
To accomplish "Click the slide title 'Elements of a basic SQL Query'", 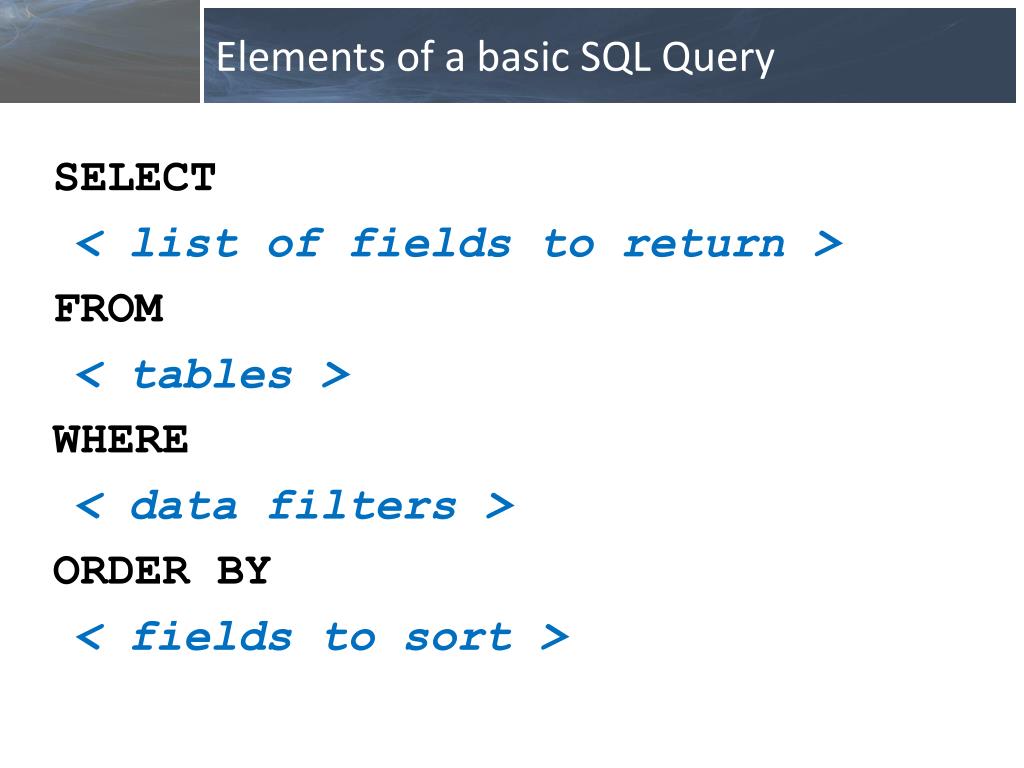I will [x=495, y=57].
